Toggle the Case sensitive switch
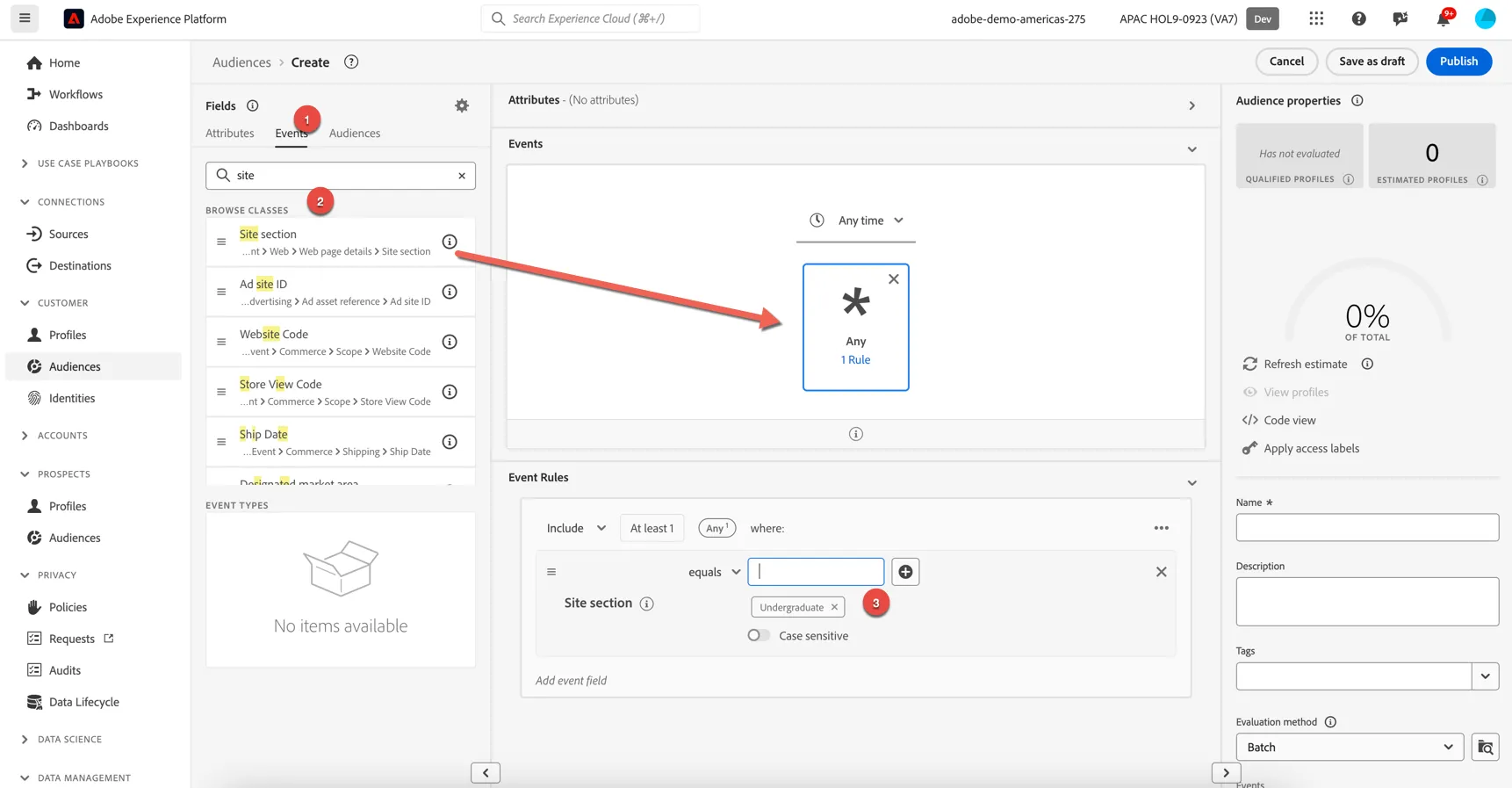Image resolution: width=1512 pixels, height=788 pixels. click(759, 635)
